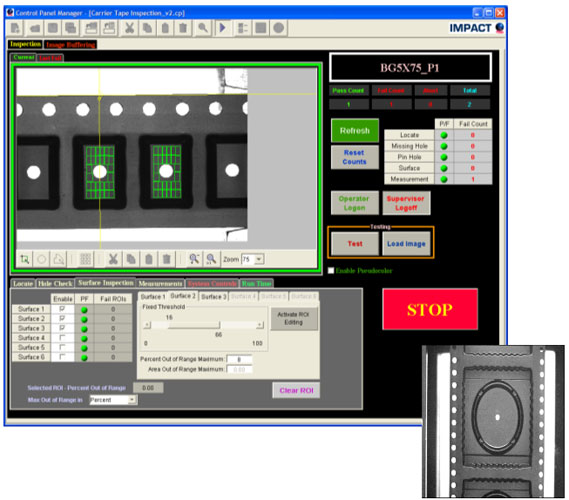The height and width of the screenshot is (500, 569).
Task: Click the grid ROI tool below image
Action: [x=85, y=259]
